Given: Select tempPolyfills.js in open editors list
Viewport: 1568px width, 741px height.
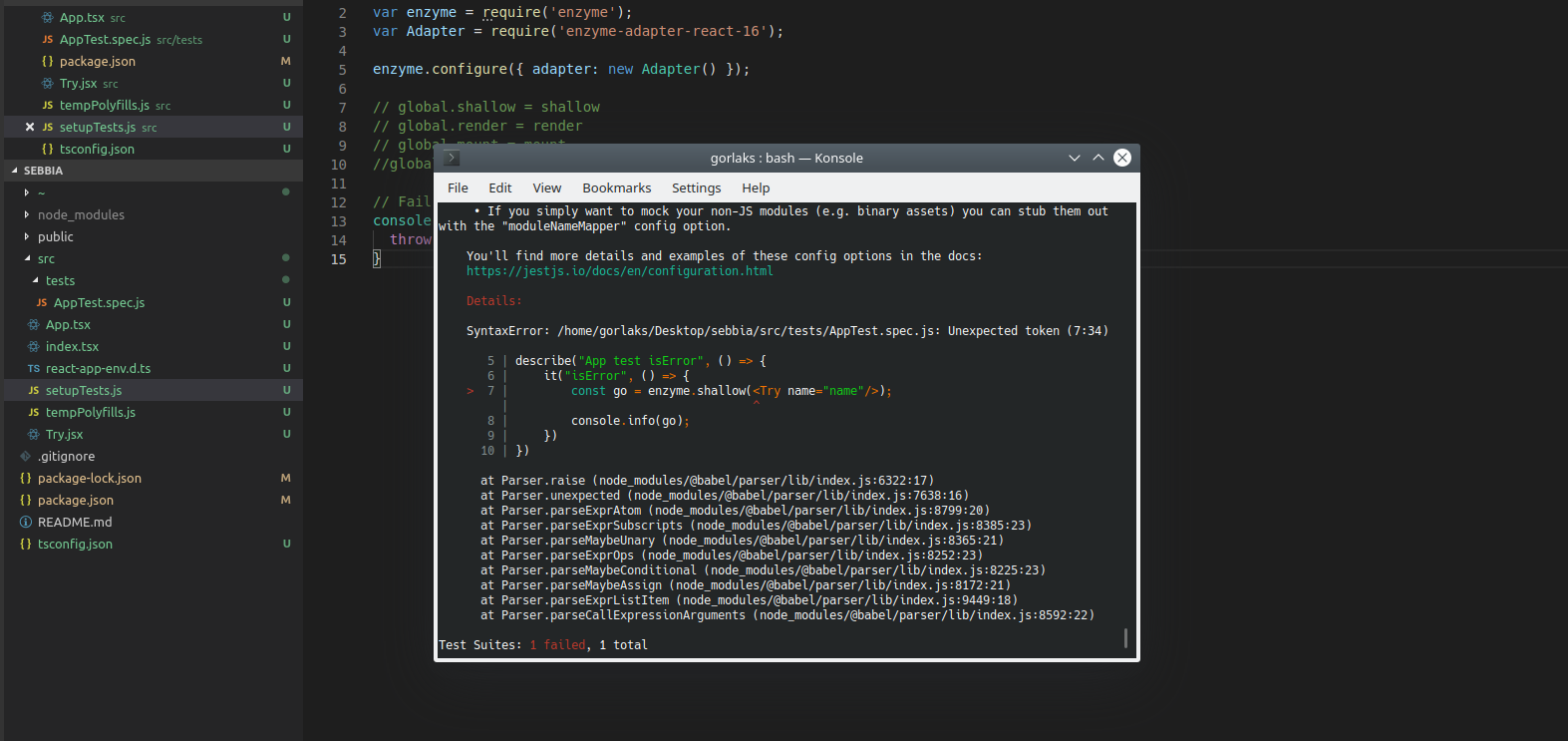Looking at the screenshot, I should tap(105, 105).
